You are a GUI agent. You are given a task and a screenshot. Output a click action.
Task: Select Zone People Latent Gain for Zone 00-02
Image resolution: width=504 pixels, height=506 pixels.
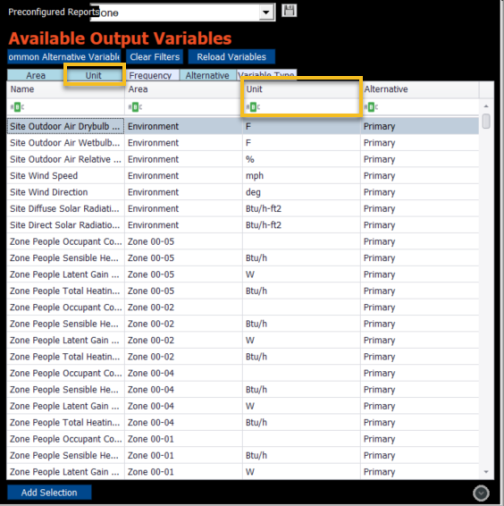pyautogui.click(x=243, y=340)
